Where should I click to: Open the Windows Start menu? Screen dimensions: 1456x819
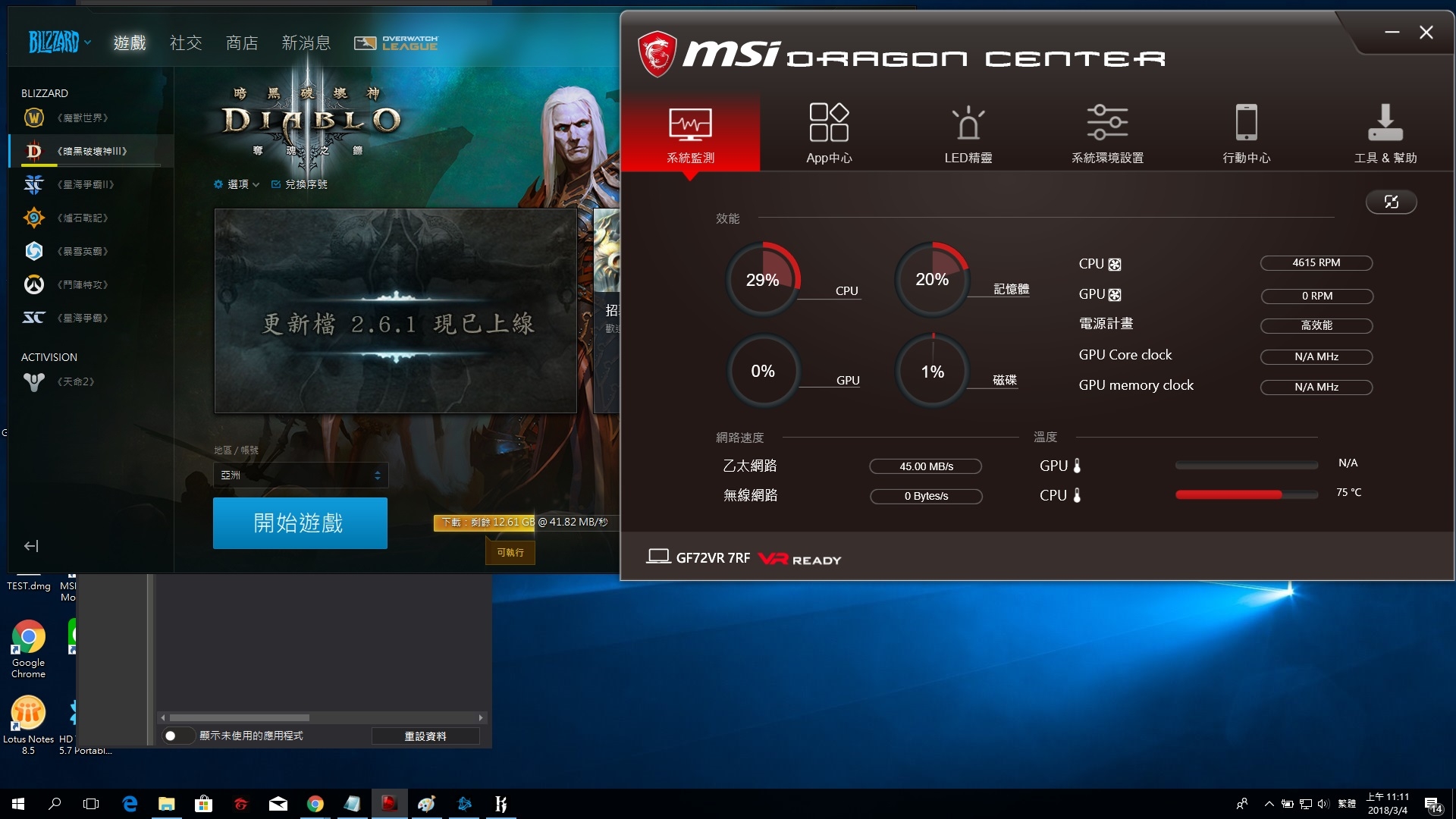[18, 804]
